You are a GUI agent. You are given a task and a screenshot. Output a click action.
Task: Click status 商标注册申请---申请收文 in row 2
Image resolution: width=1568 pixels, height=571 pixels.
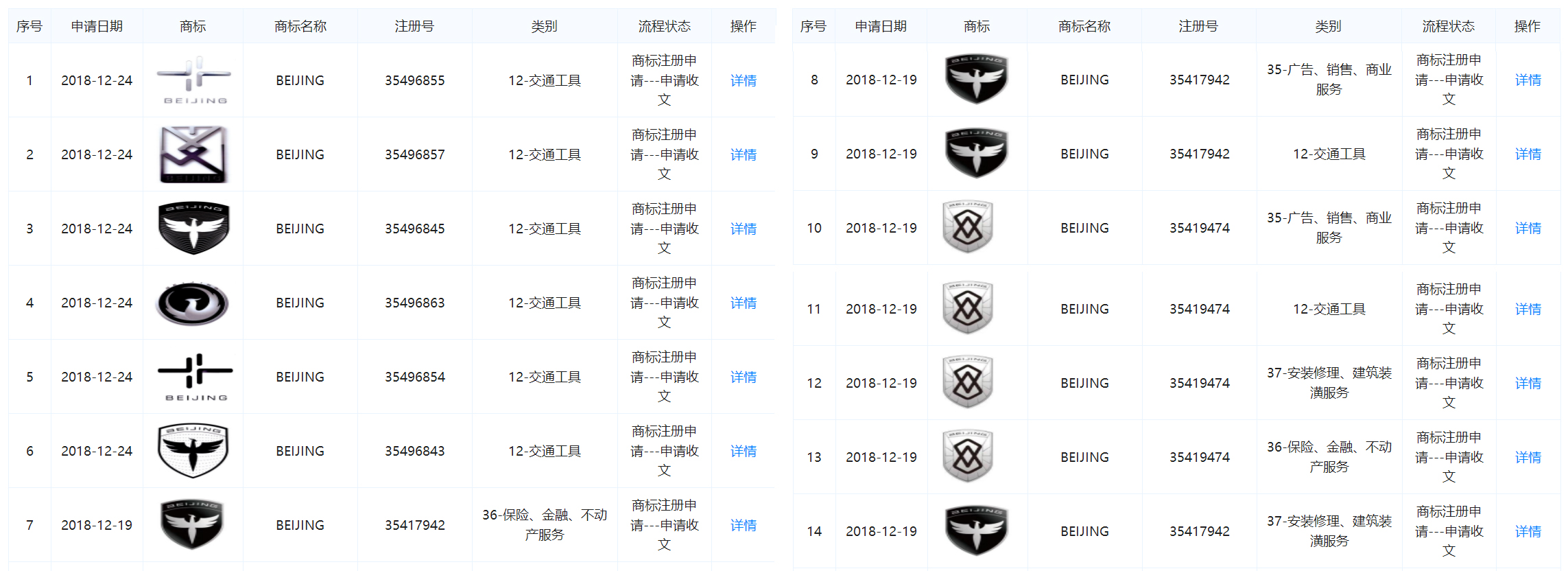pyautogui.click(x=664, y=154)
